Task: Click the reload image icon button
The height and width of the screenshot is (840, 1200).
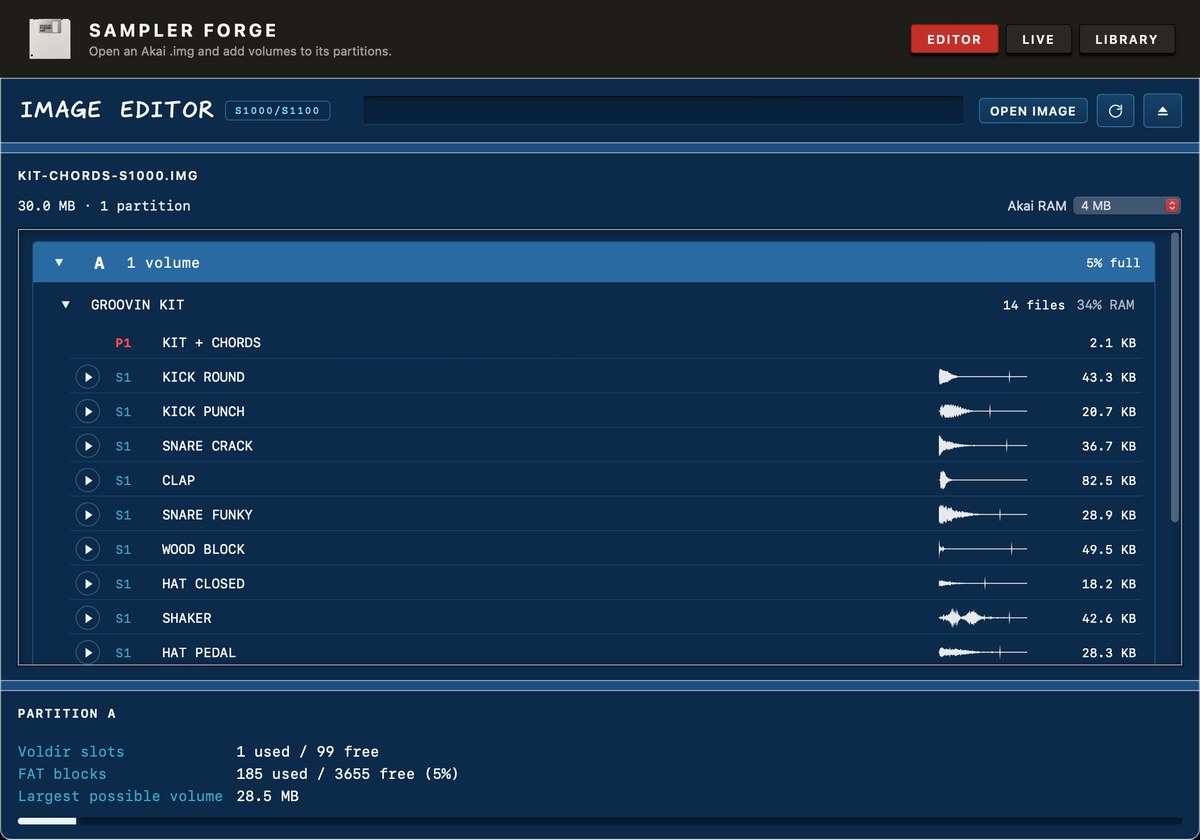Action: (x=1116, y=111)
